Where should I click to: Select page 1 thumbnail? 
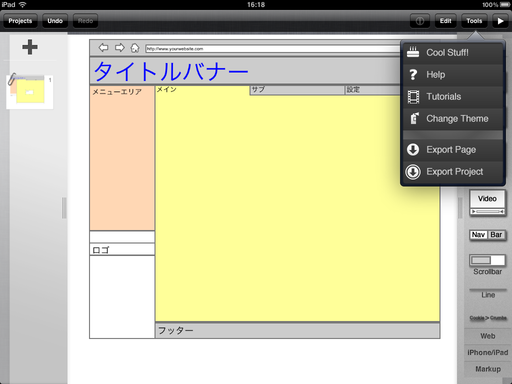[x=30, y=92]
